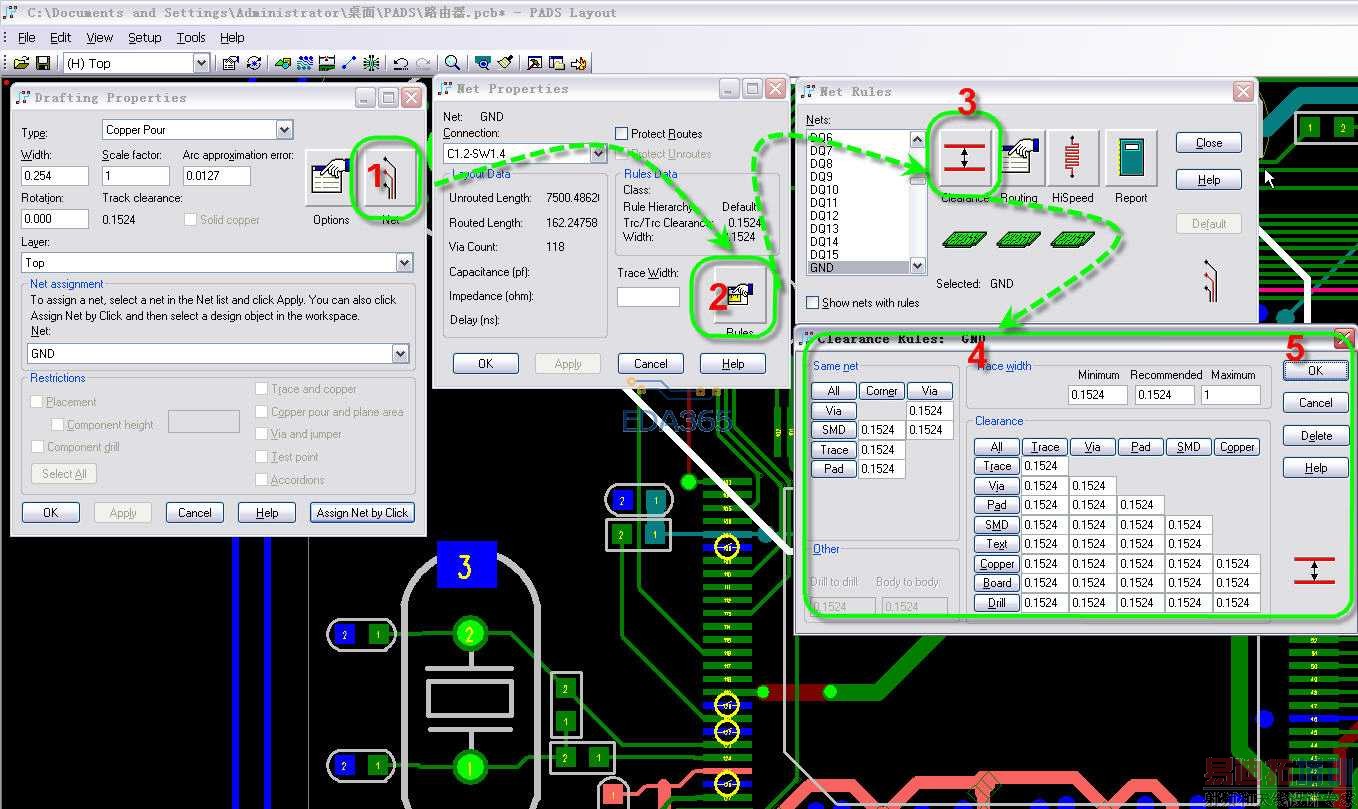The width and height of the screenshot is (1358, 809).
Task: Click Close in the Net Rules dialog
Action: click(1209, 143)
